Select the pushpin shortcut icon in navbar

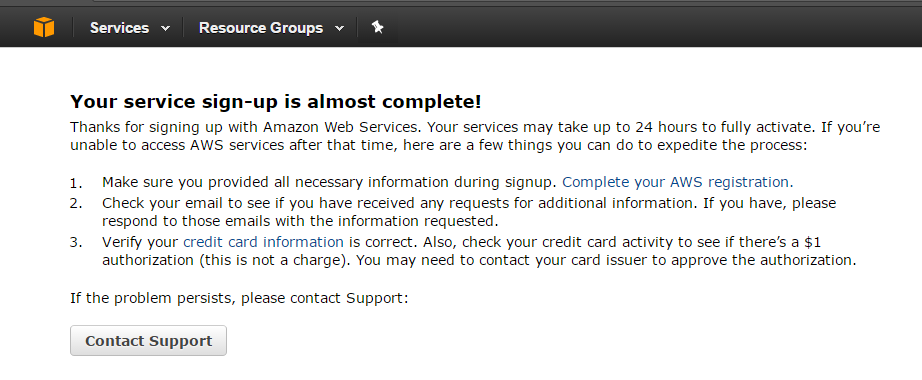pyautogui.click(x=378, y=27)
